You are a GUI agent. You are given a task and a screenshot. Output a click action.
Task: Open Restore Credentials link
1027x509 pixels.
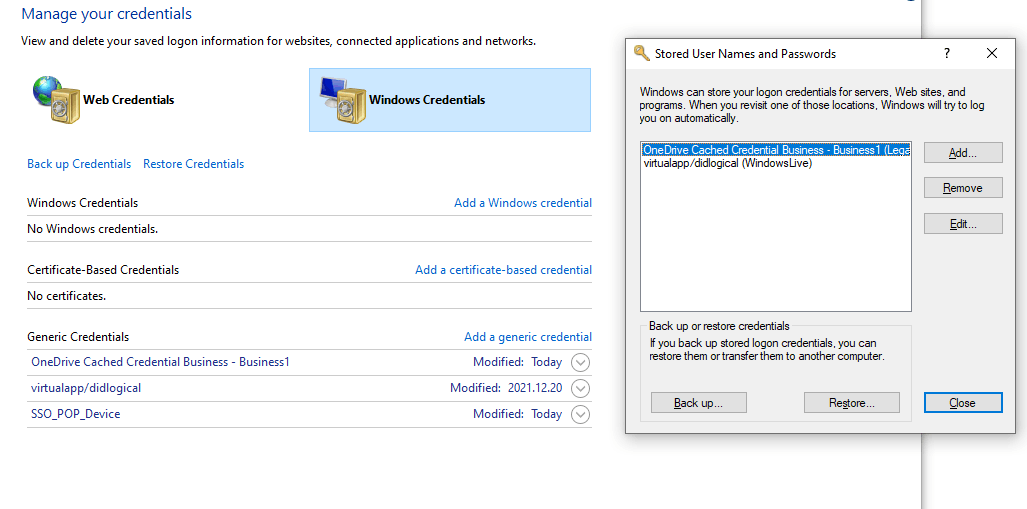(193, 164)
